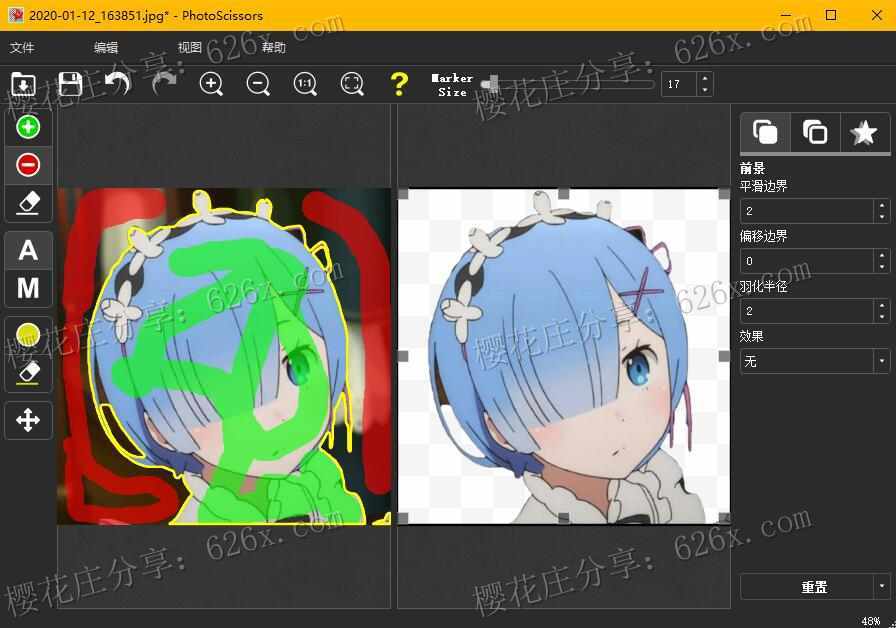Click the Marker Size value field showing 17
The width and height of the screenshot is (896, 628).
pyautogui.click(x=679, y=84)
